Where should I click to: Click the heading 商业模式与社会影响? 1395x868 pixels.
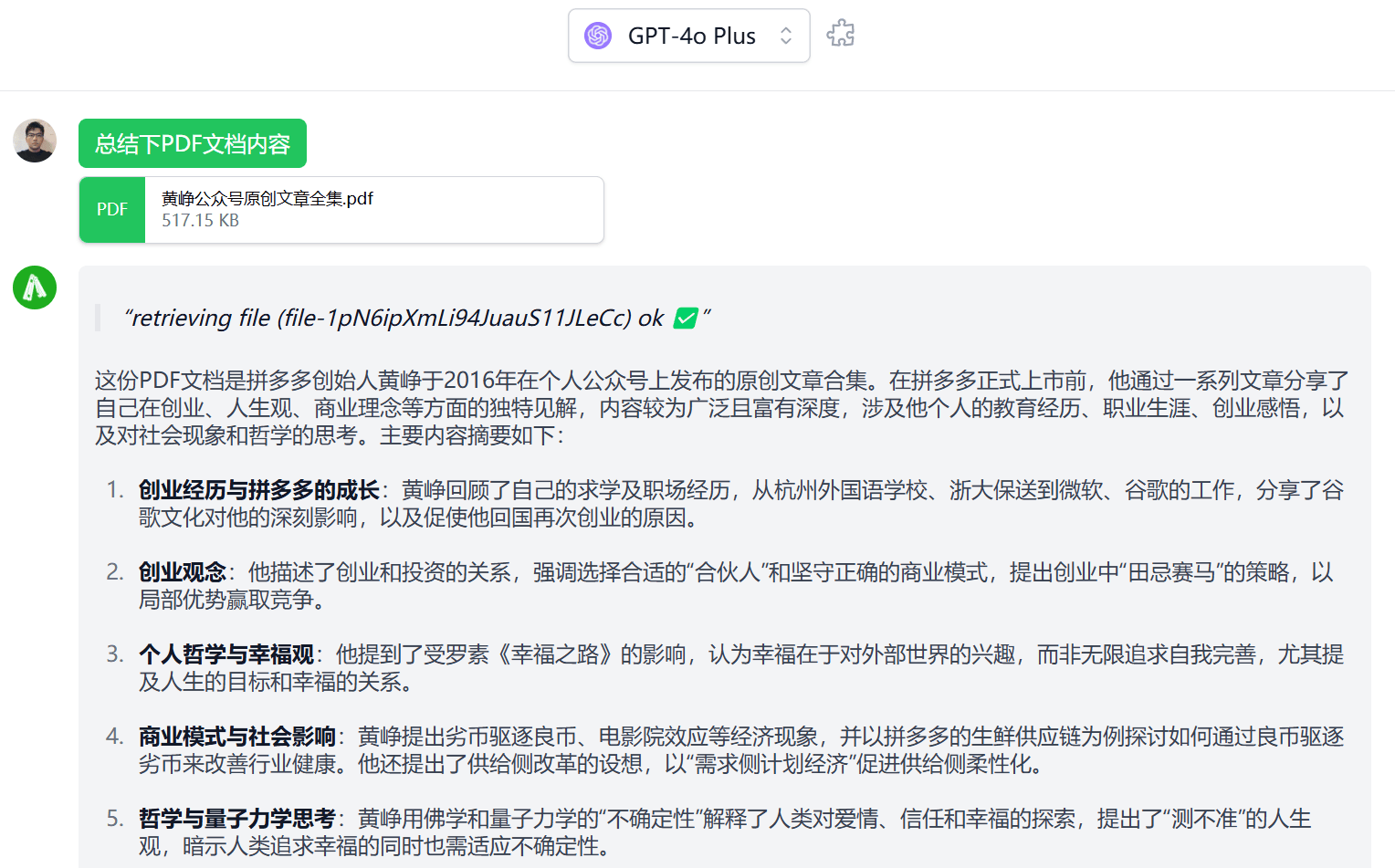[236, 737]
